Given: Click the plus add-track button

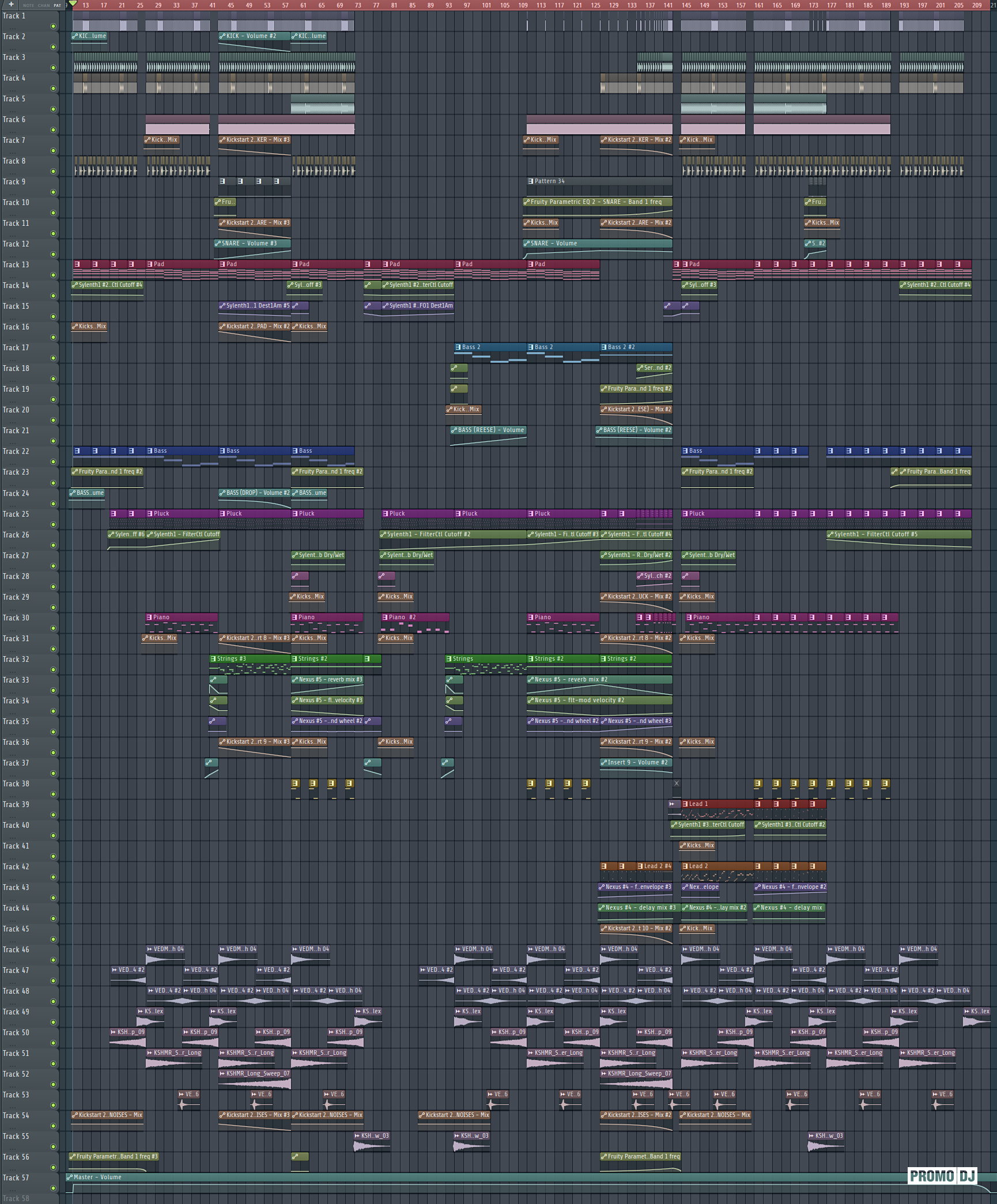Looking at the screenshot, I should coord(11,4).
